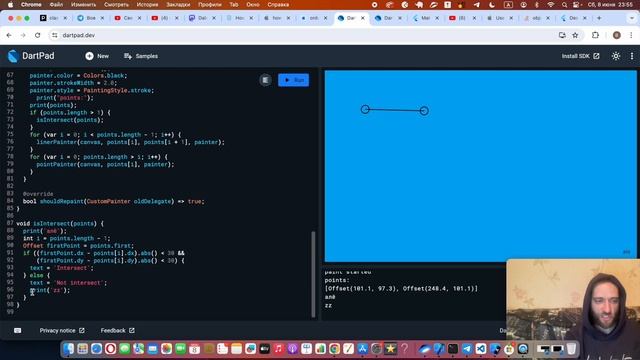Screen dimensions: 640x360
Task: Open the Справка menu
Action: coord(278,4)
